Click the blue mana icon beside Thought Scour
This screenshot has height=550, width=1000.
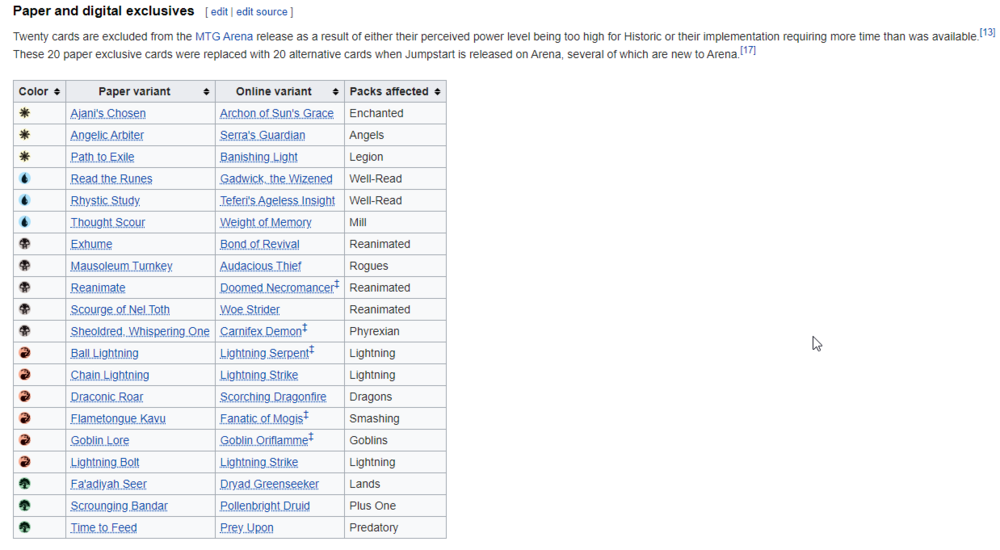(24, 222)
